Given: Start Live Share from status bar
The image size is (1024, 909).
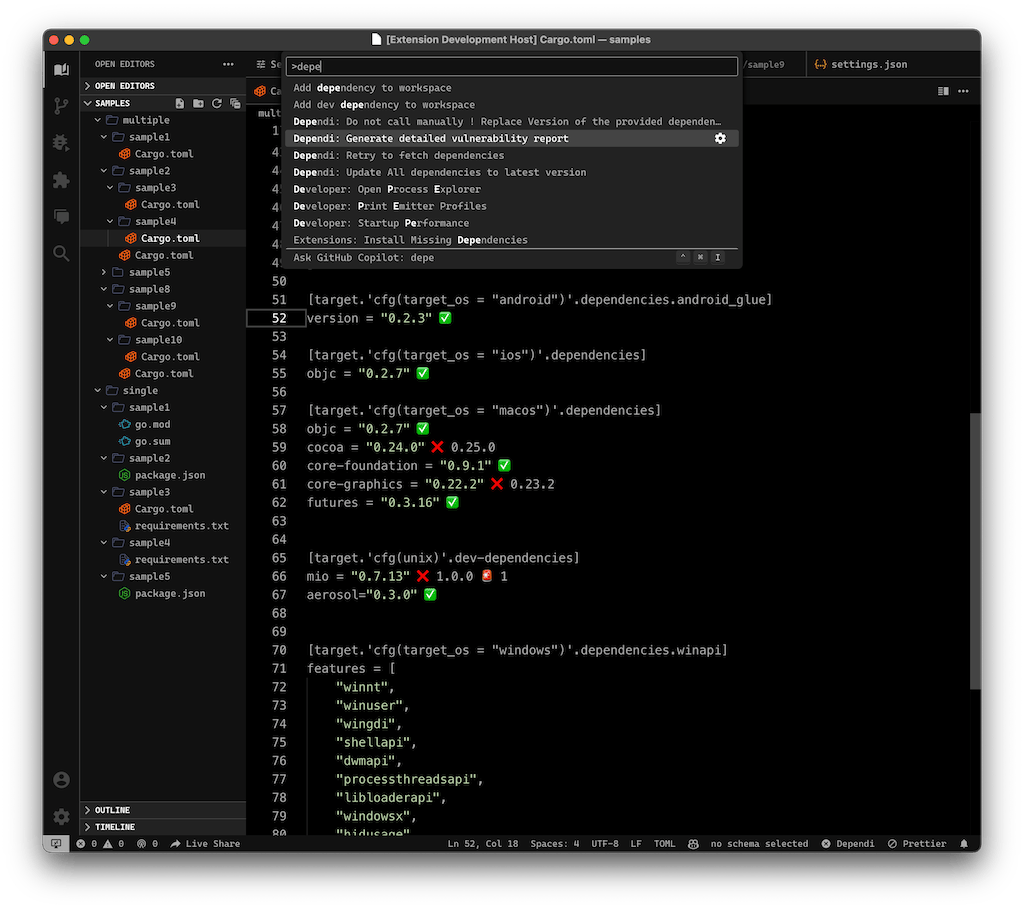Looking at the screenshot, I should (x=205, y=844).
